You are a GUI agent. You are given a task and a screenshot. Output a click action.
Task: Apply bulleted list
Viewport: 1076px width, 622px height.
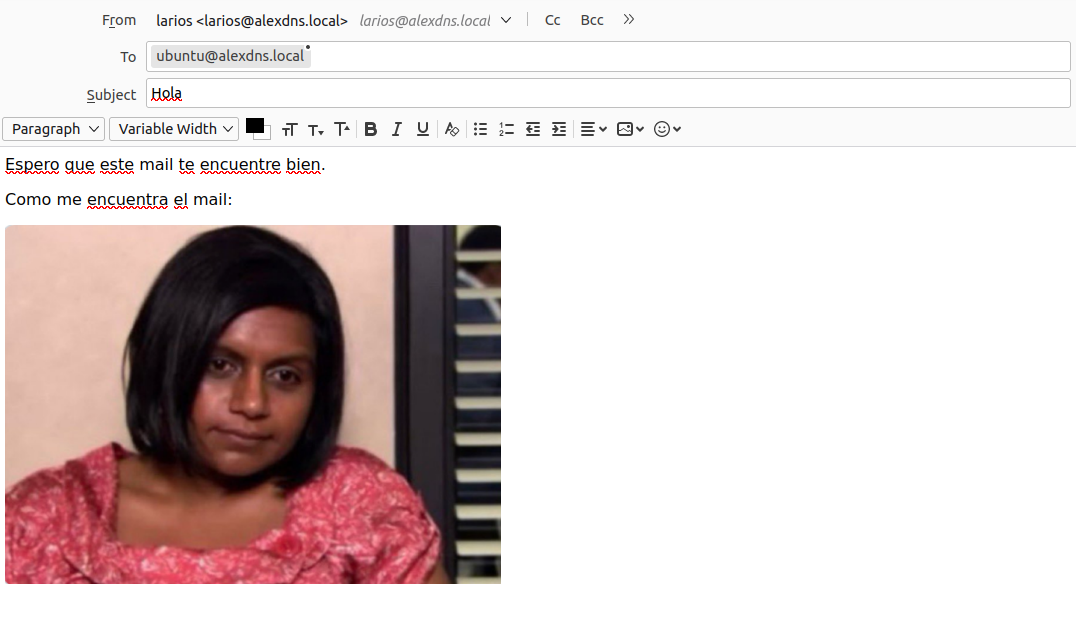click(x=481, y=129)
